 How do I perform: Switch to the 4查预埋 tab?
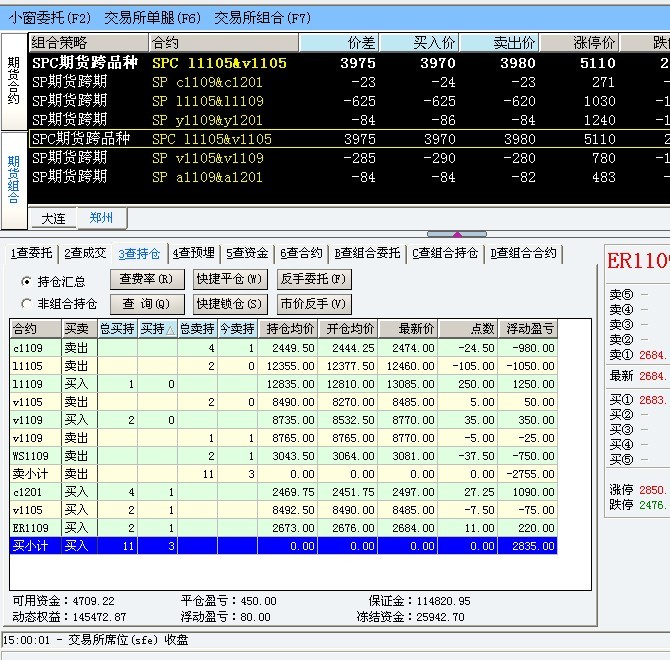click(194, 253)
